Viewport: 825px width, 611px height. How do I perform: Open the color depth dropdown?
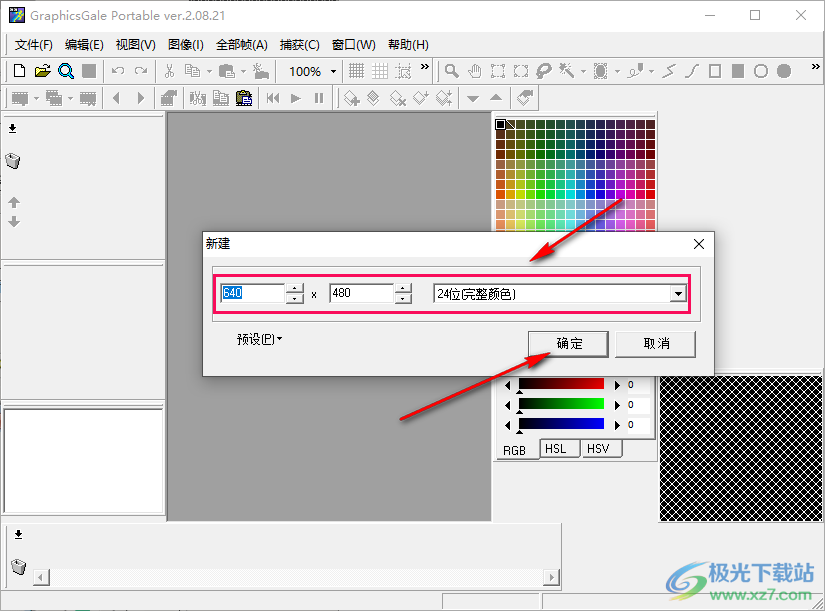coord(678,294)
